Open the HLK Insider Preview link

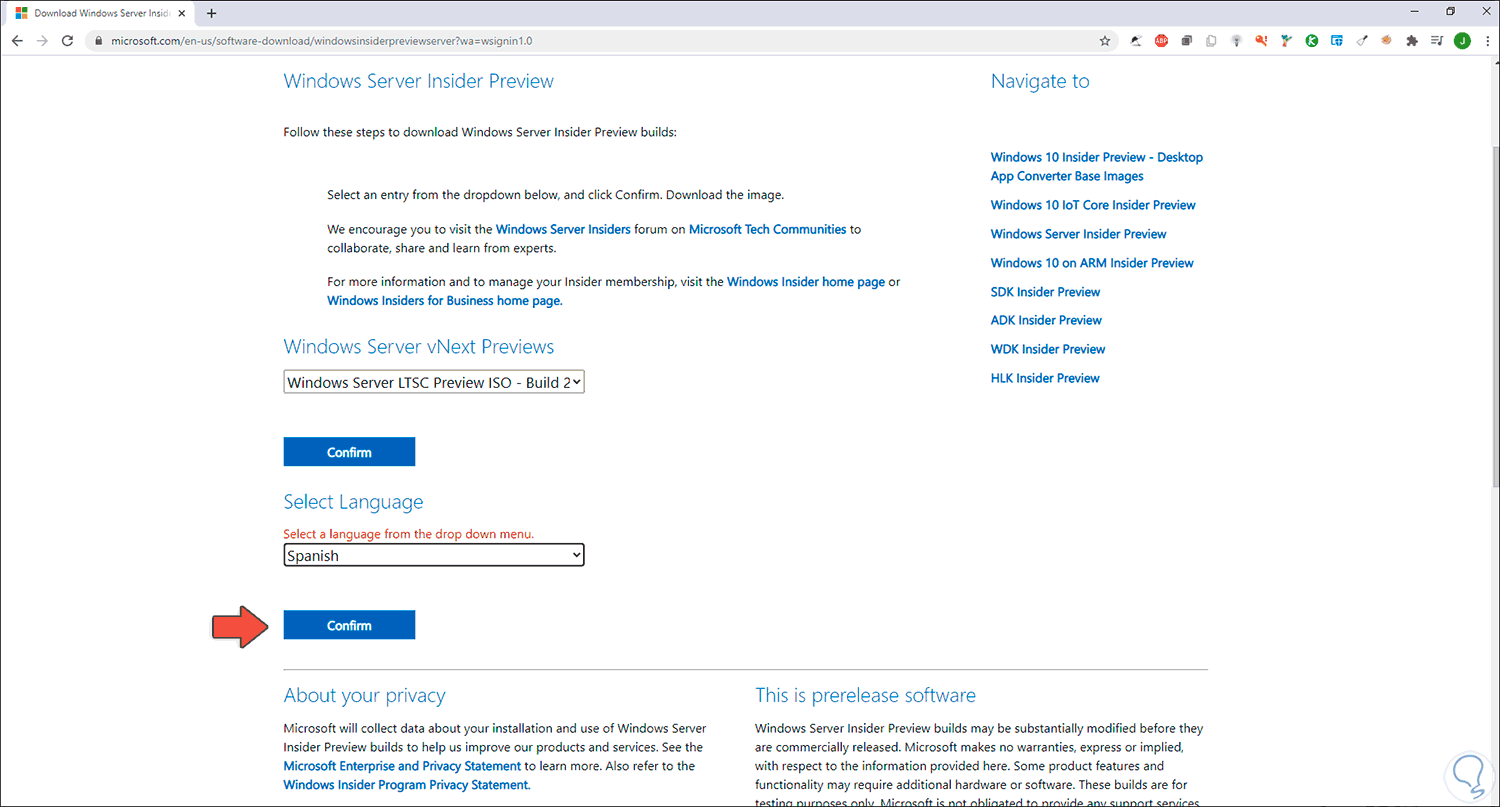point(1045,378)
